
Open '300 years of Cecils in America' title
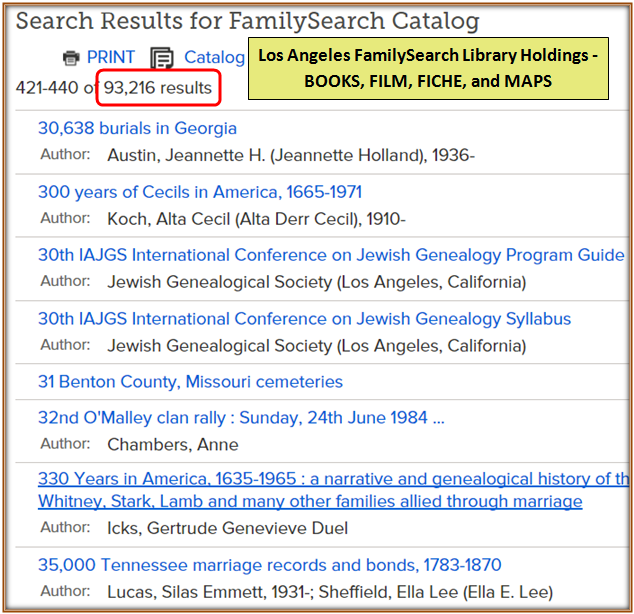click(x=199, y=192)
